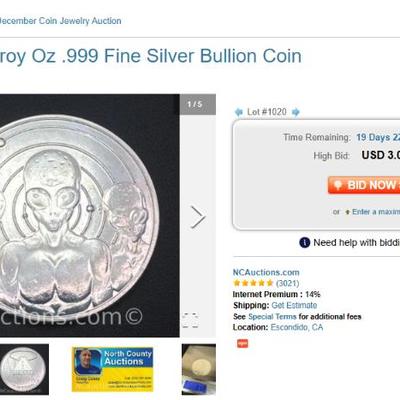Image resolution: width=400 pixels, height=400 pixels.
Task: Open the Escondido, CA location link
Action: pos(297,327)
